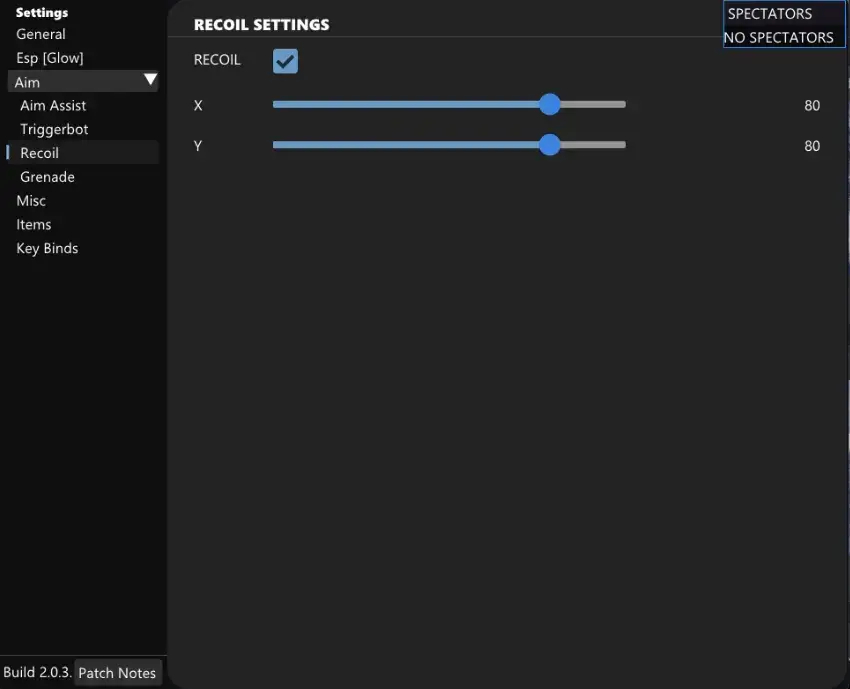
Task: Select Aim Assist in the sidebar
Action: (x=53, y=105)
